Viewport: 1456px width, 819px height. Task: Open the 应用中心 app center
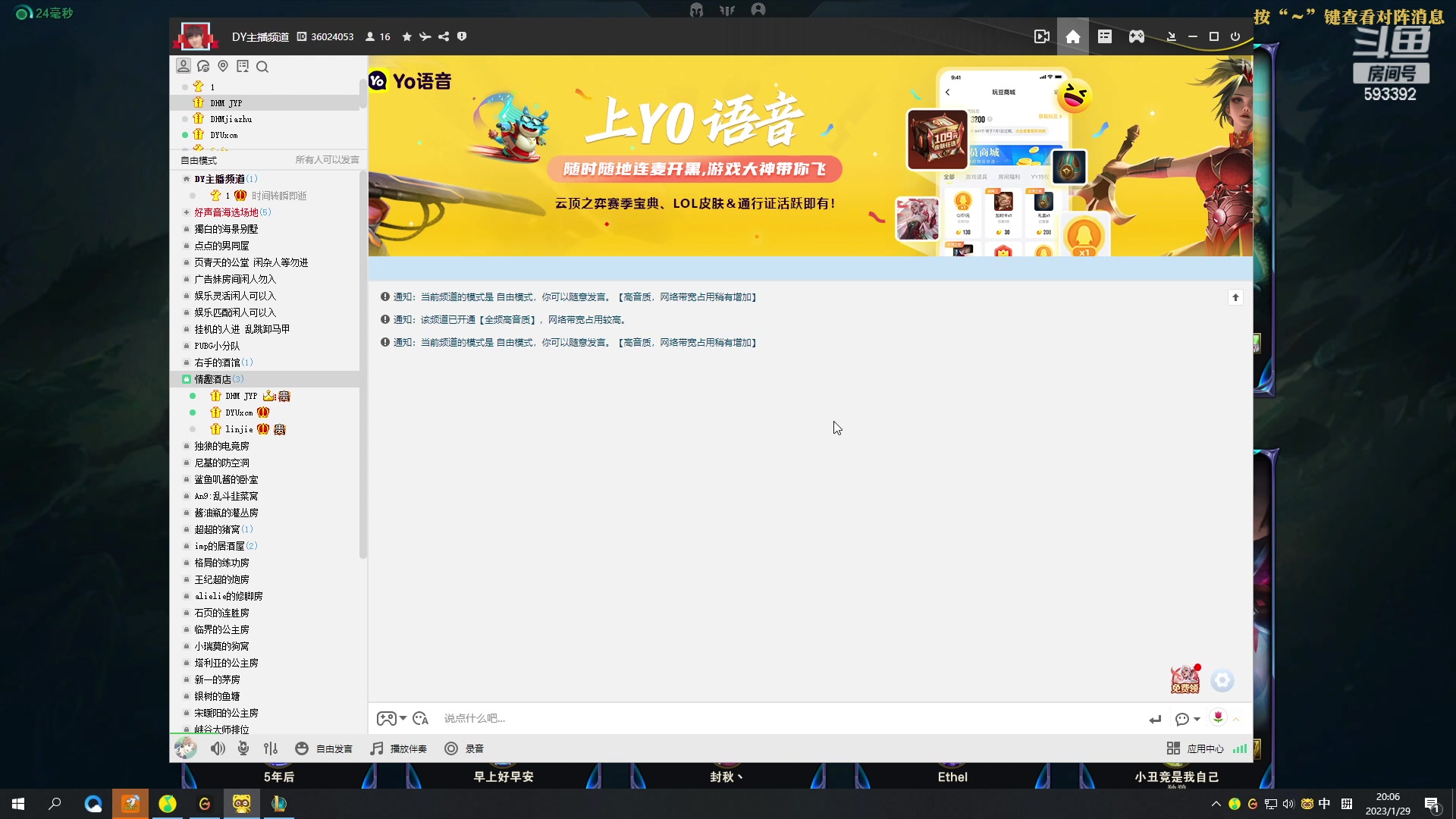[1195, 748]
